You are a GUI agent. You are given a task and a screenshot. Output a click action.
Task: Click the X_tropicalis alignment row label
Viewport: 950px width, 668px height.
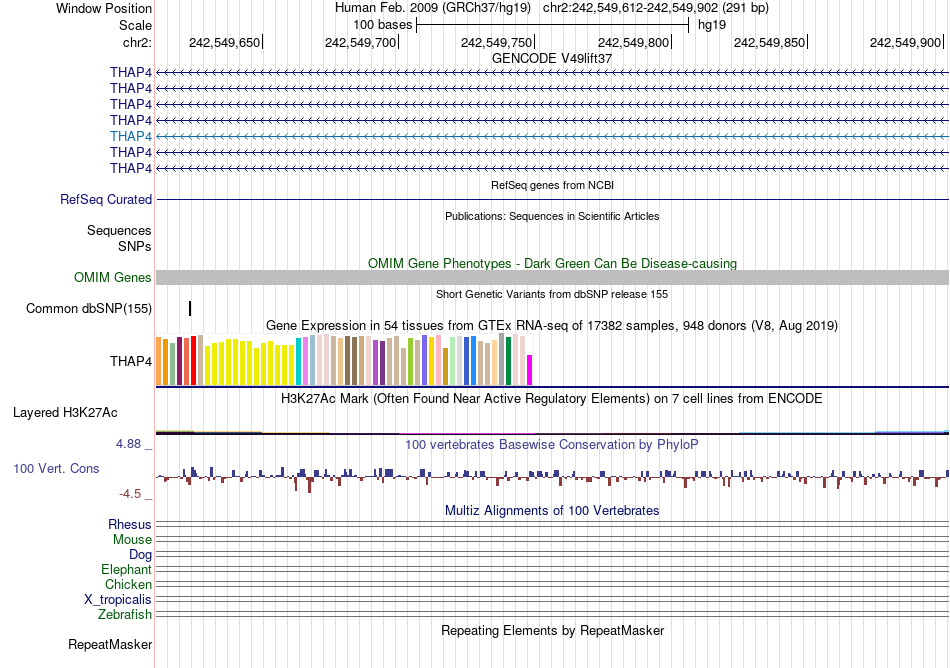point(118,599)
